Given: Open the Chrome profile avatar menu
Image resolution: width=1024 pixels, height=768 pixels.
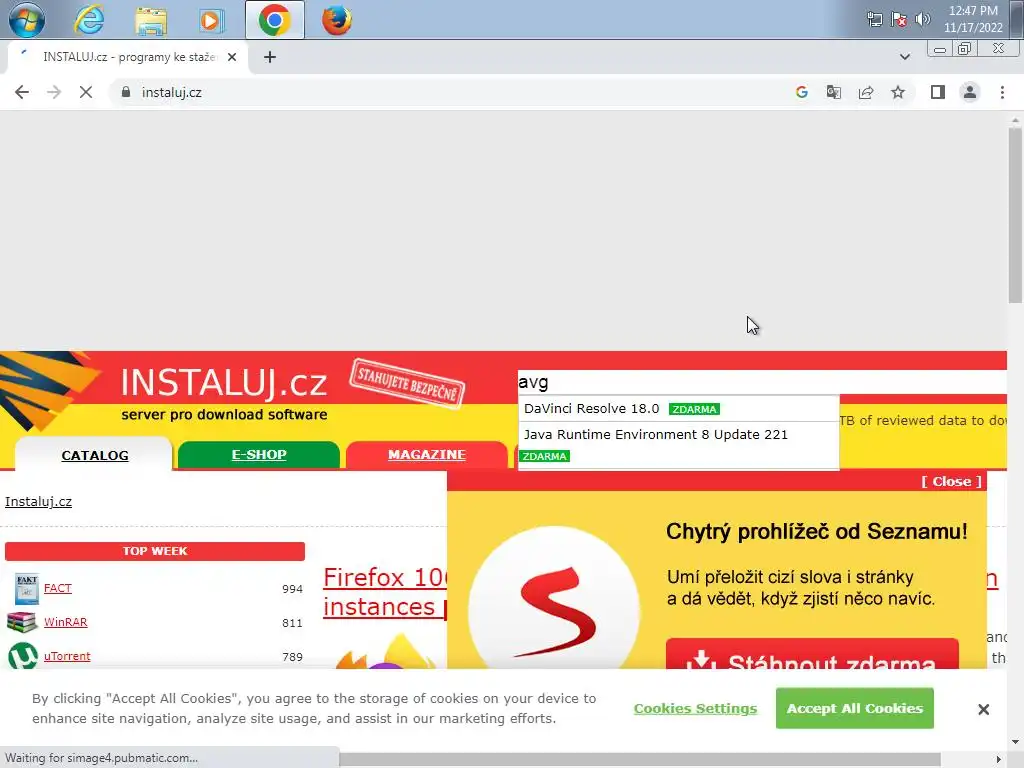Looking at the screenshot, I should point(970,92).
